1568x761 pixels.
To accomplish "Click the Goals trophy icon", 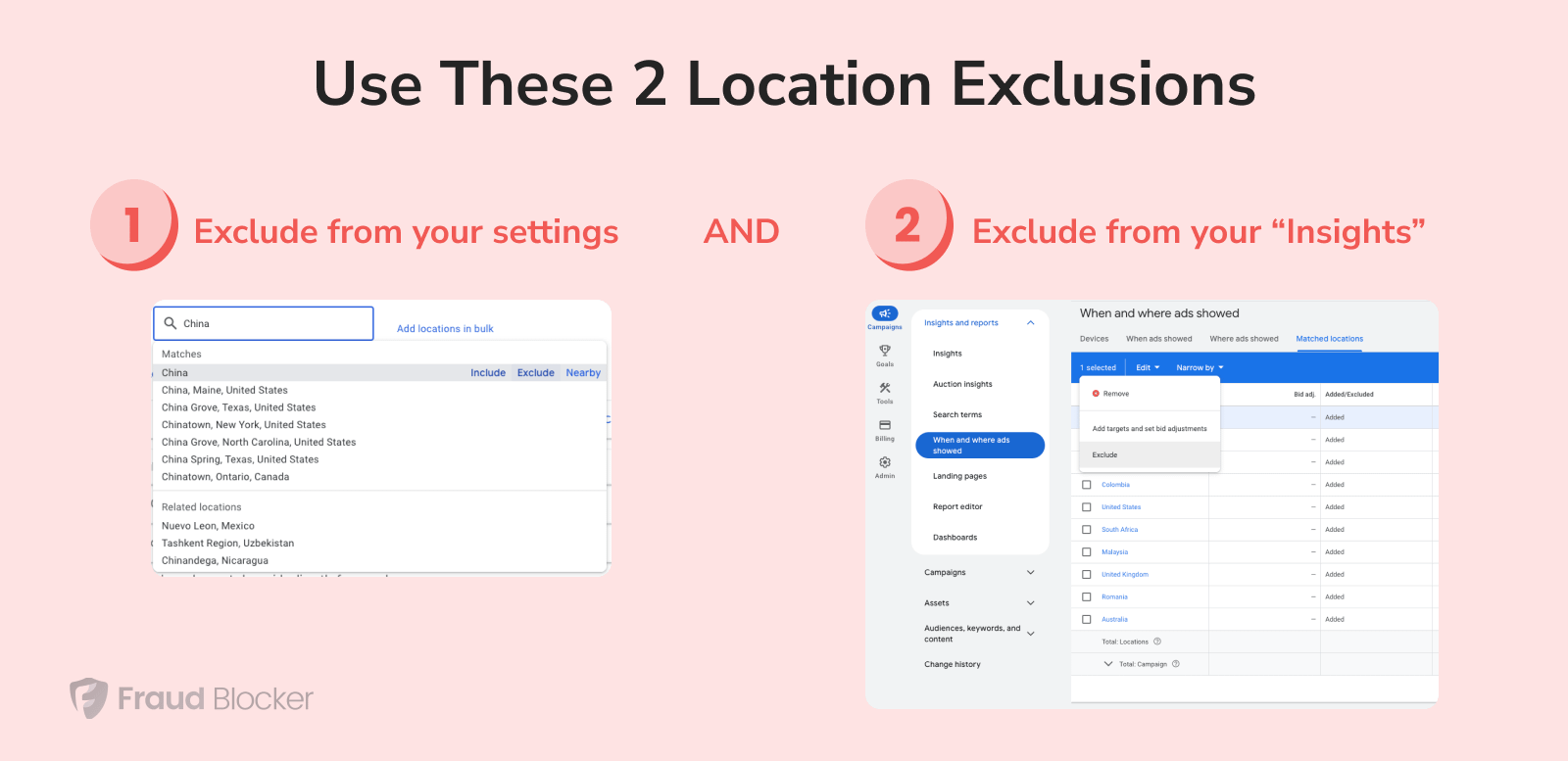I will (884, 351).
